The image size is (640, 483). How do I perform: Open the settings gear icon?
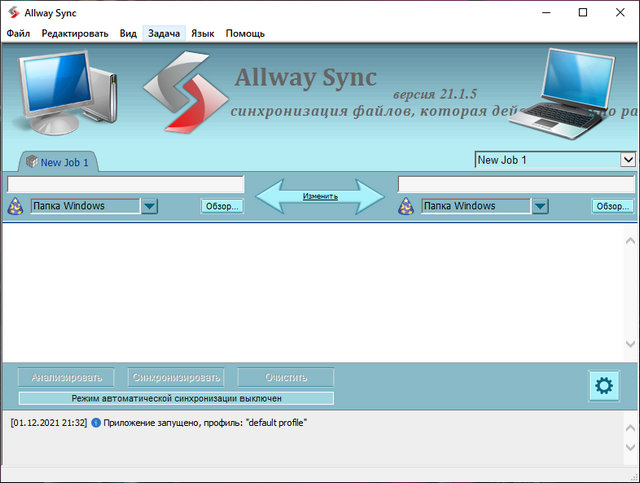point(604,385)
